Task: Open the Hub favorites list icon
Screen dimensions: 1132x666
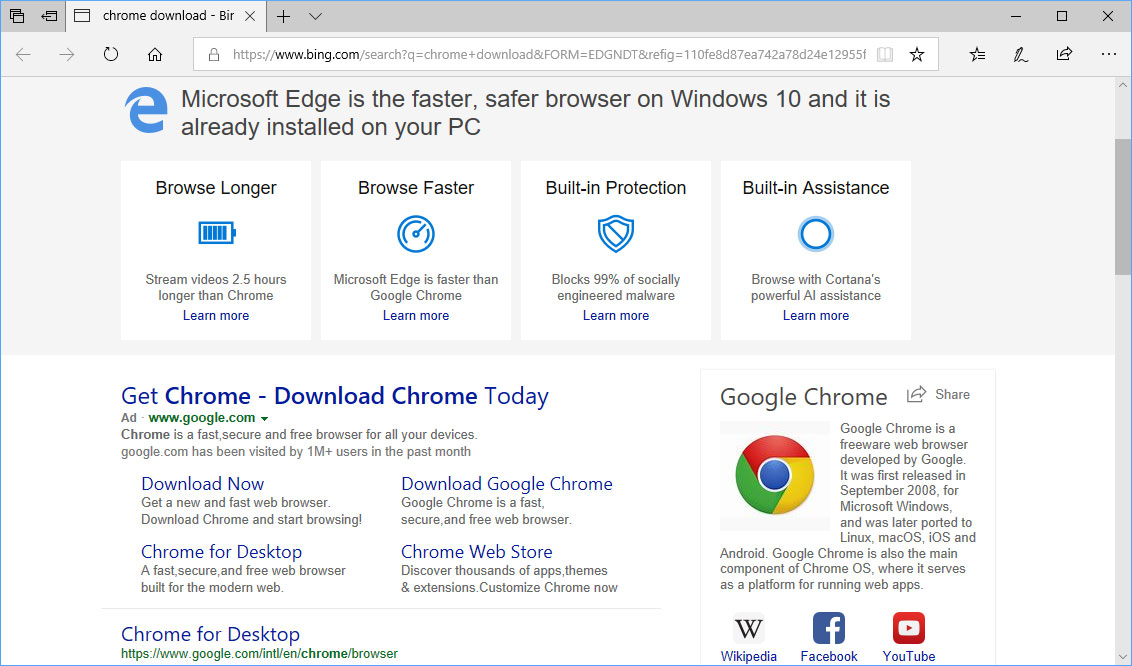Action: 977,54
